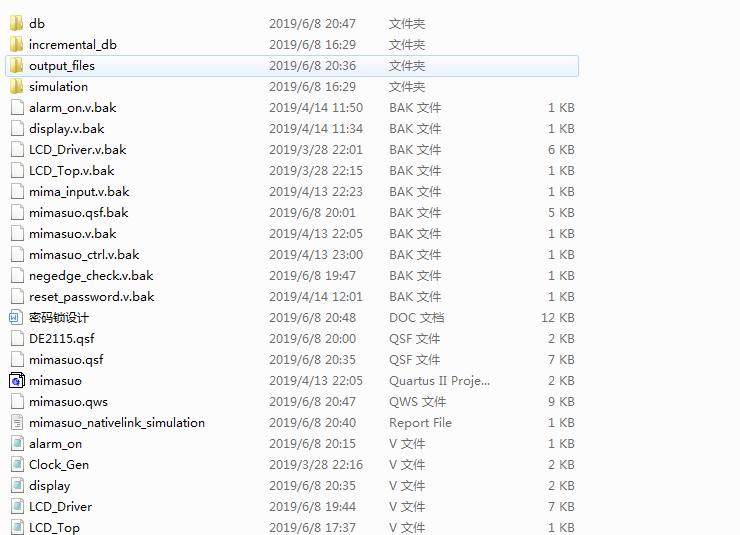The width and height of the screenshot is (740, 535).
Task: Click the mimasuo.v.bak file icon
Action: [17, 234]
